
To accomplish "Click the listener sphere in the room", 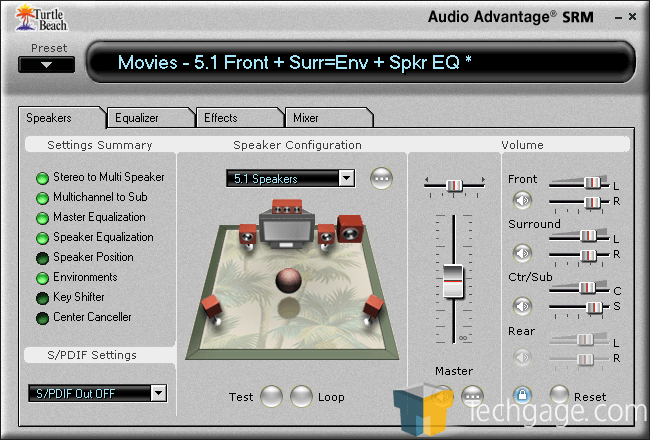I will pyautogui.click(x=289, y=281).
